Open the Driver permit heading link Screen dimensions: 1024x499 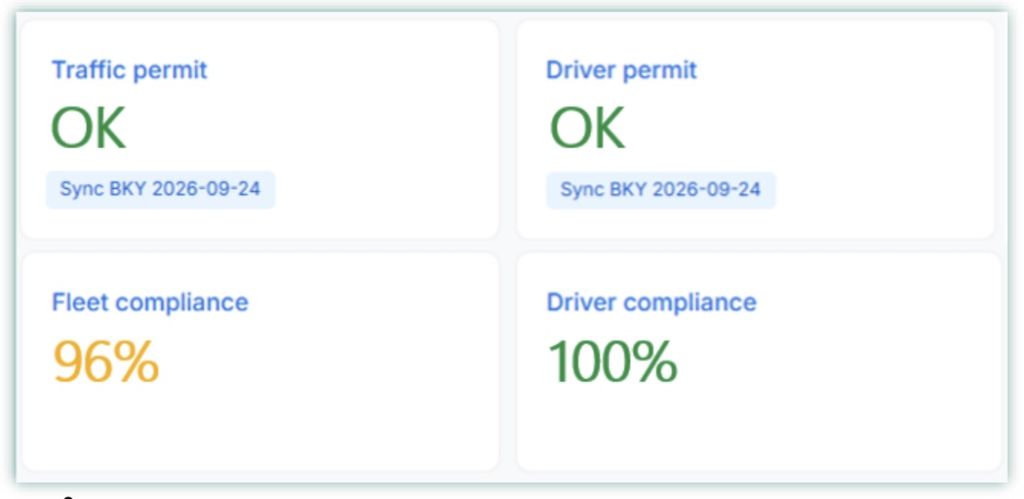622,70
